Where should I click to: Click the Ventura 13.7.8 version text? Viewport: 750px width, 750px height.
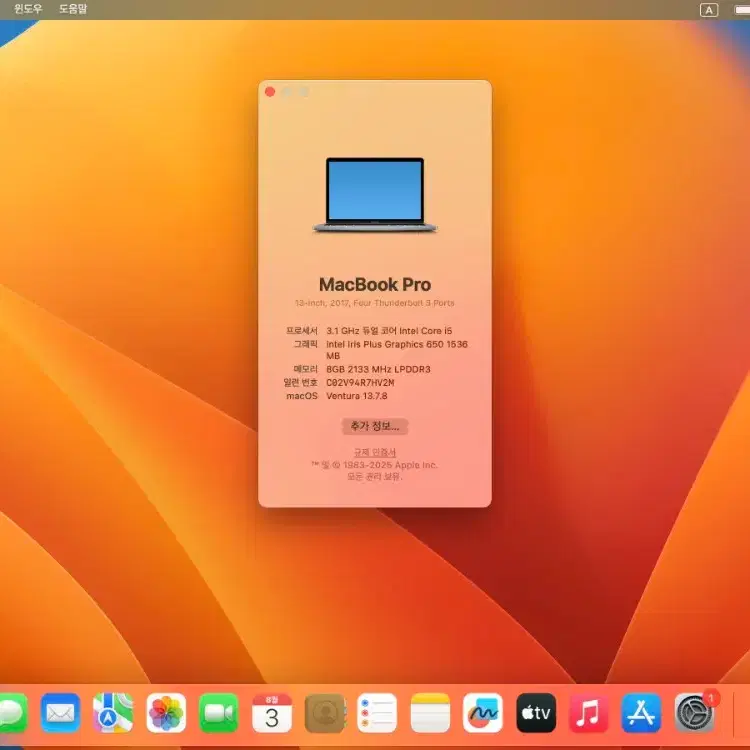357,396
